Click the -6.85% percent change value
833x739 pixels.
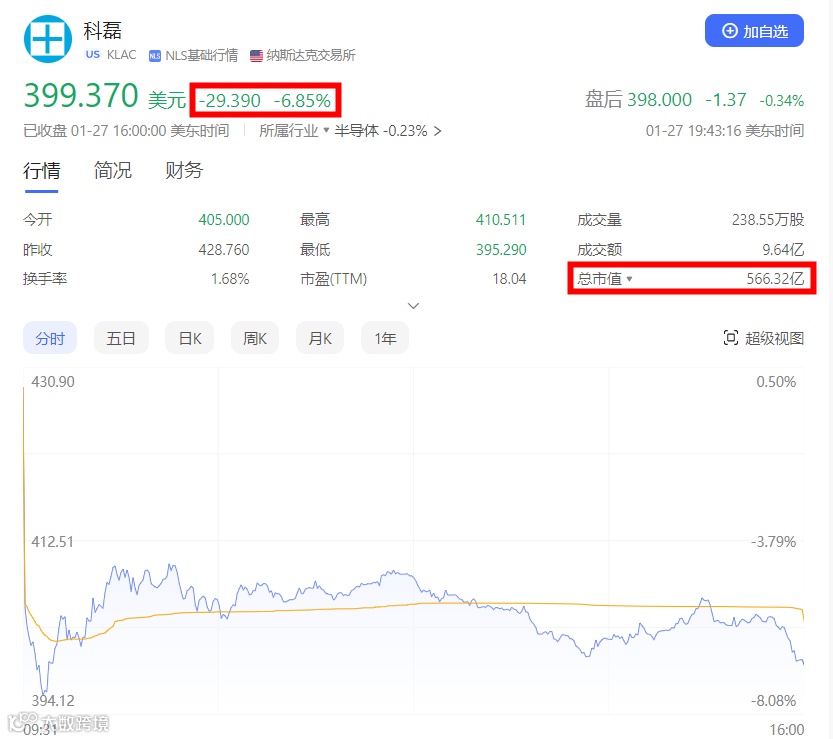[x=302, y=100]
